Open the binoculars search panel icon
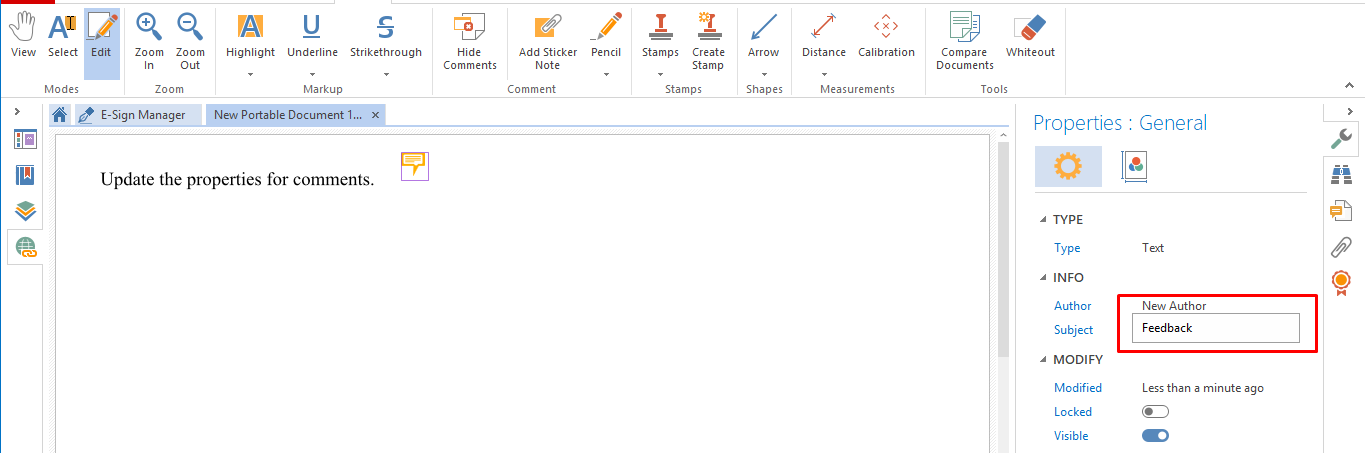Image resolution: width=1365 pixels, height=453 pixels. click(1340, 175)
